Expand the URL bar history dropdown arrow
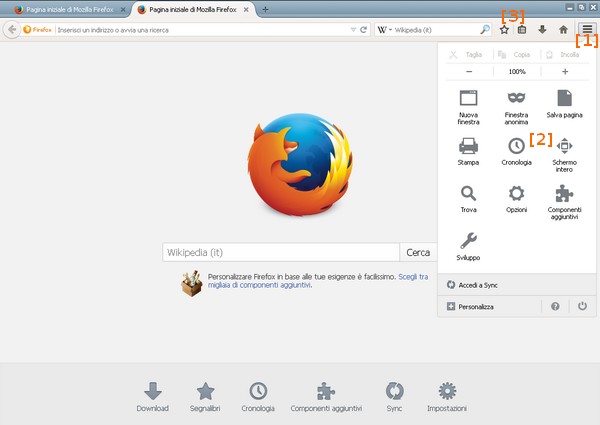 click(x=353, y=29)
